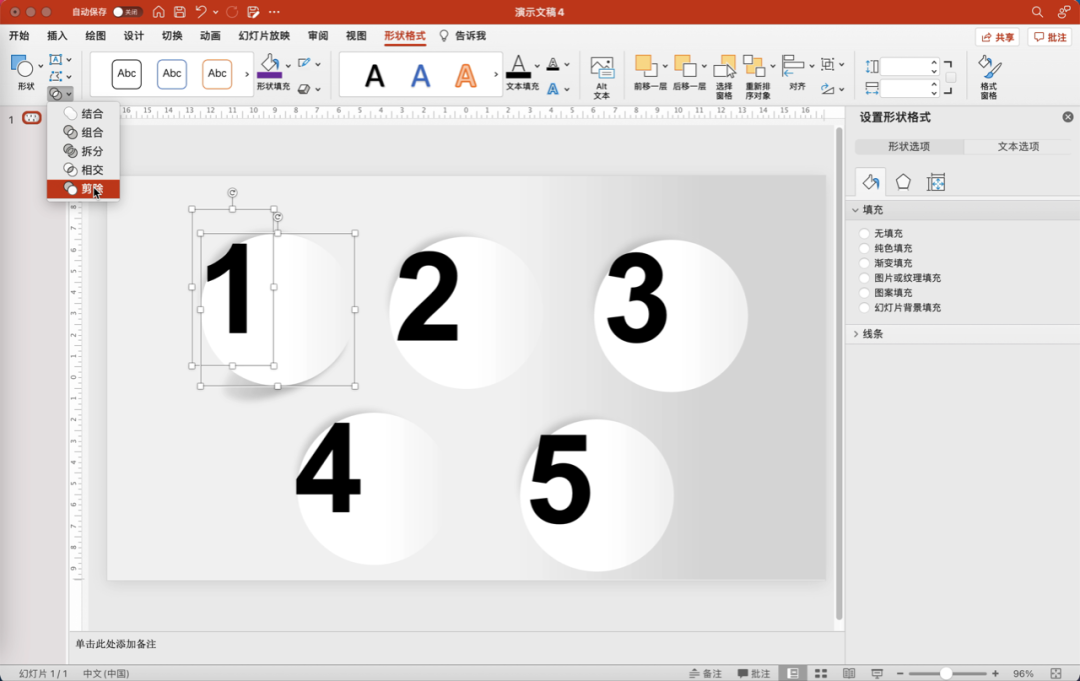
Task: Click the text outline A icon
Action: (552, 64)
